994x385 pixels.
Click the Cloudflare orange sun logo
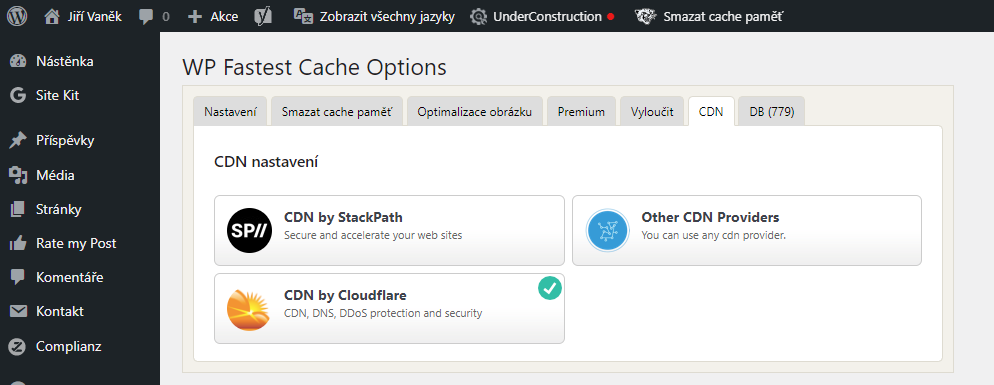249,309
